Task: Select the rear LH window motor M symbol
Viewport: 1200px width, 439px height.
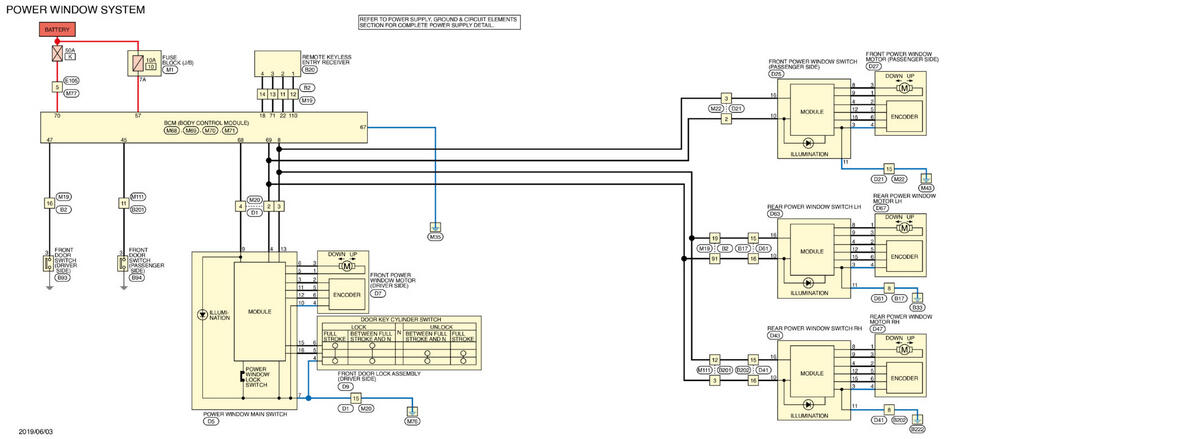Action: point(904,227)
